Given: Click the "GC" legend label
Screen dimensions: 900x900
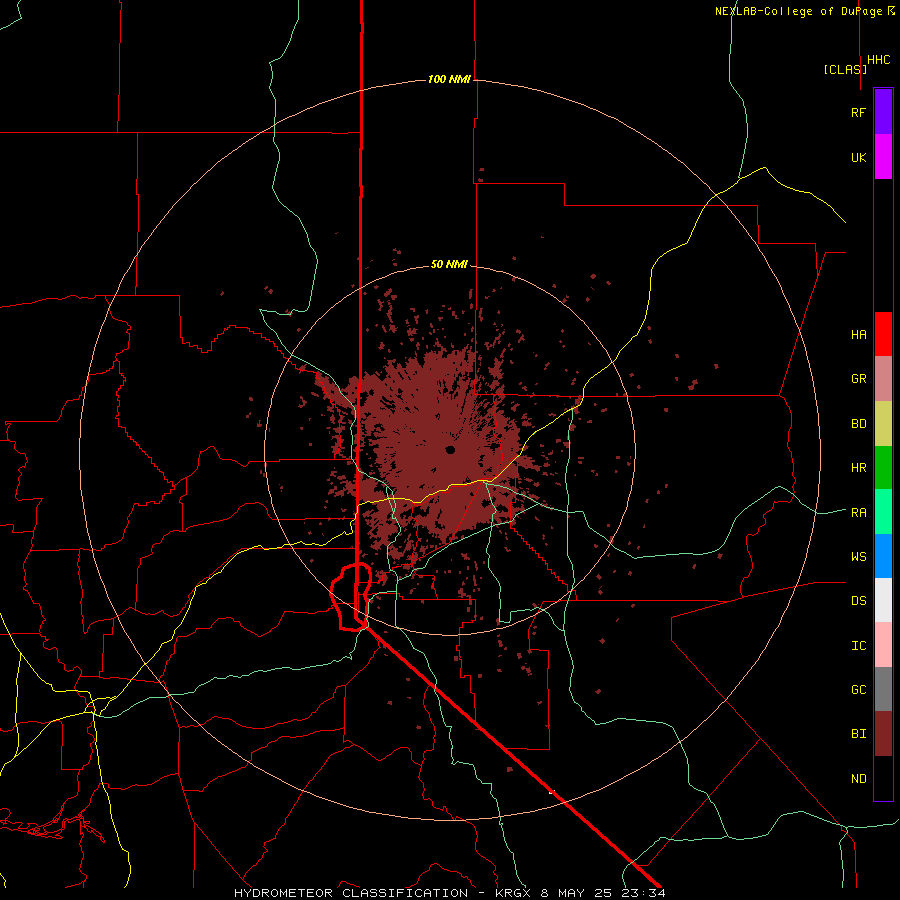Looking at the screenshot, I should click(x=858, y=689).
